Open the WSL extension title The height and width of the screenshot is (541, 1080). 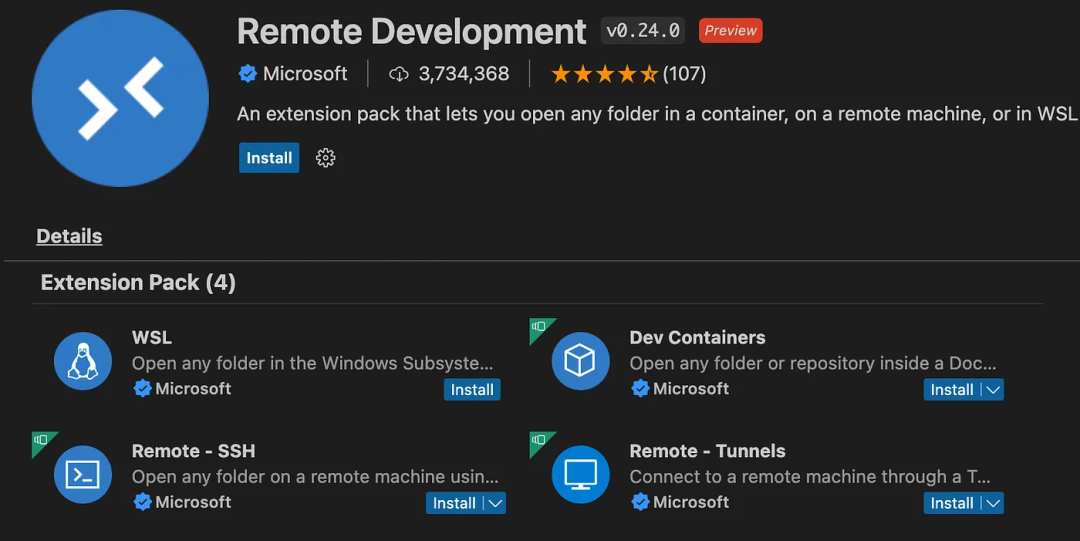click(152, 338)
